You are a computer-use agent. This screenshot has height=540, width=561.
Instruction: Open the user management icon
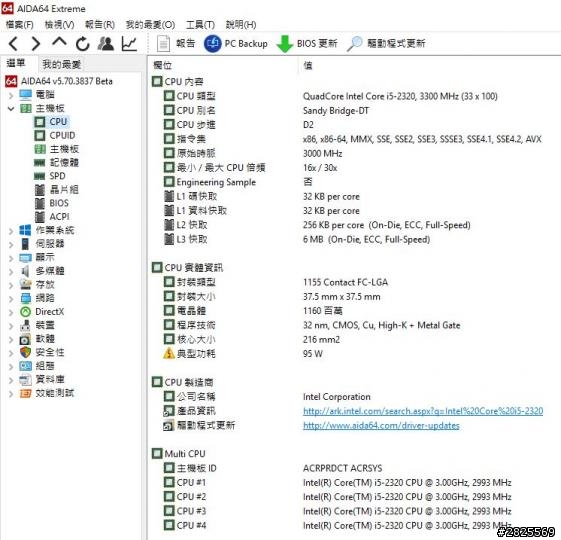point(106,44)
